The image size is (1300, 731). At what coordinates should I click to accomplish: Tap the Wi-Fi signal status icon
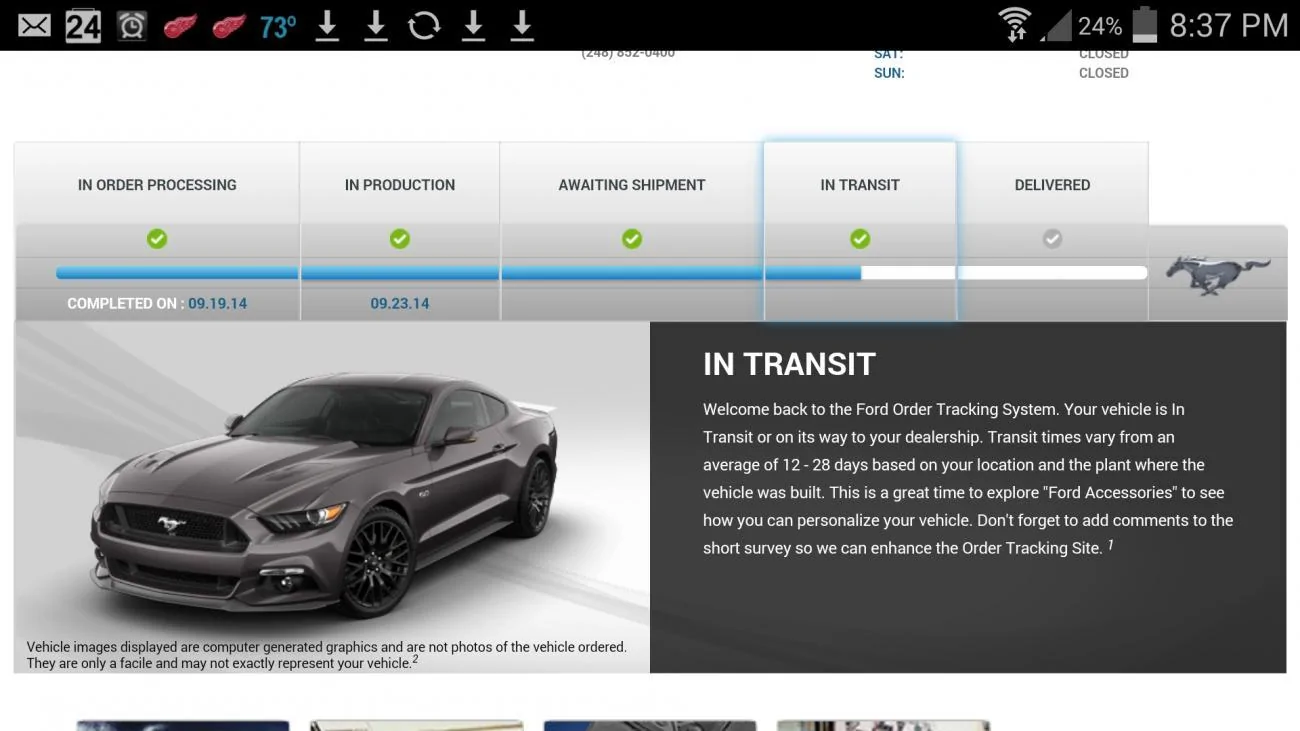[x=1014, y=25]
